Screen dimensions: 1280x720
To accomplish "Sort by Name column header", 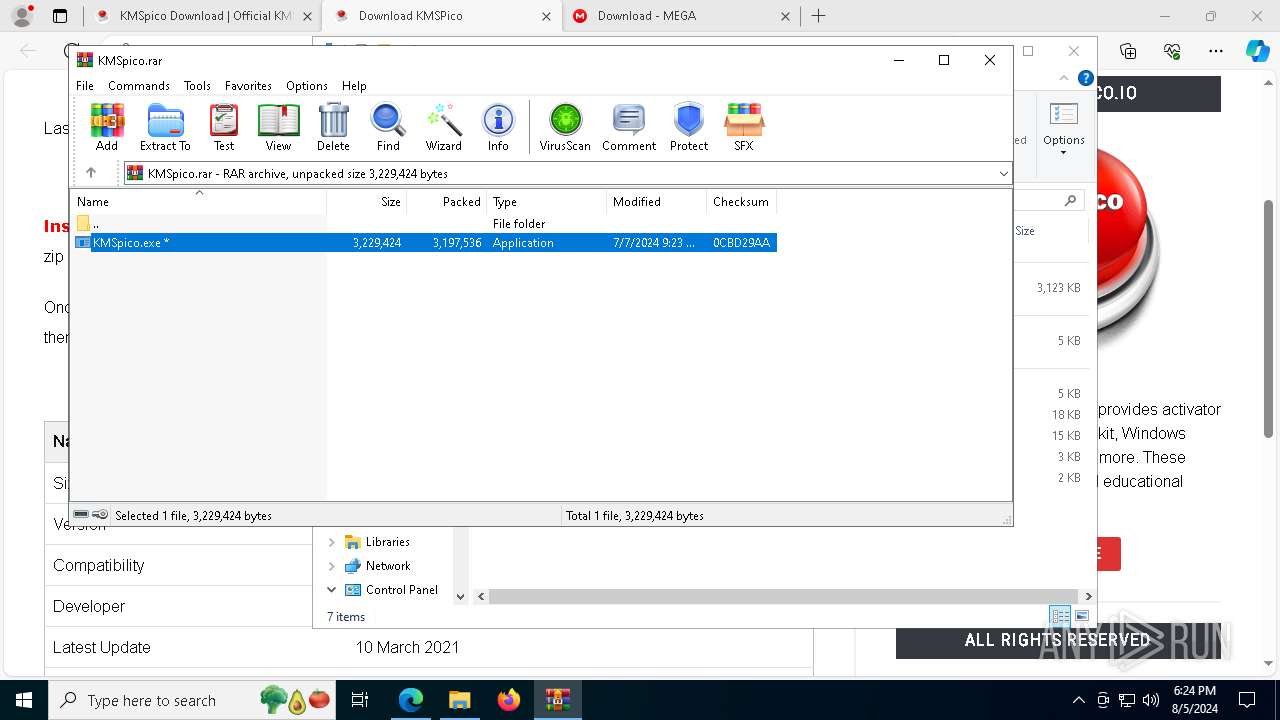I will pyautogui.click(x=199, y=202).
